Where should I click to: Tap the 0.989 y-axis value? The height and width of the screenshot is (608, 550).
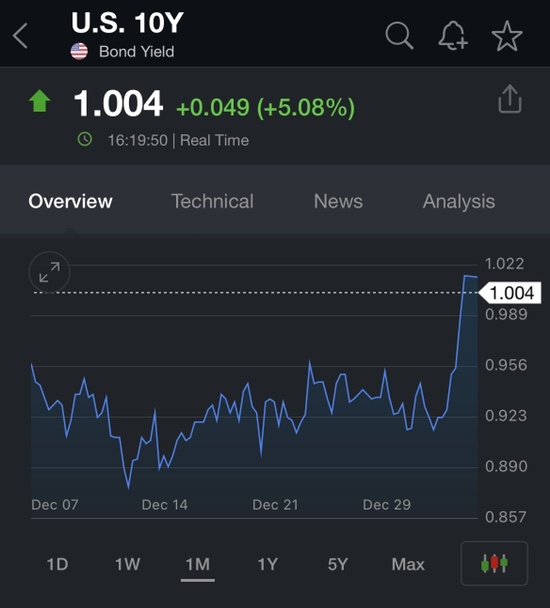click(506, 314)
